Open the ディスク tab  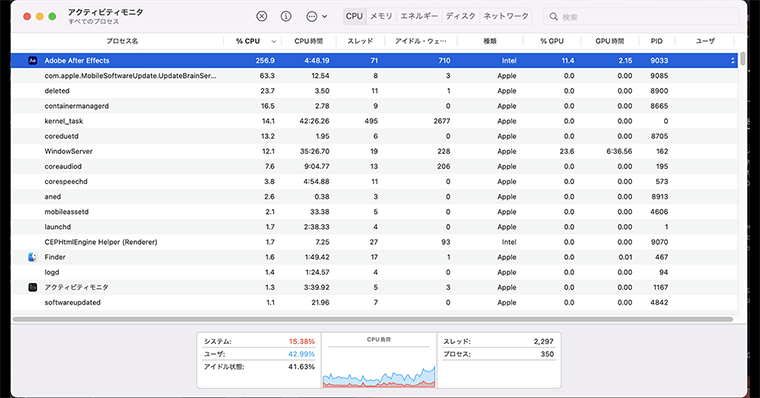[460, 16]
